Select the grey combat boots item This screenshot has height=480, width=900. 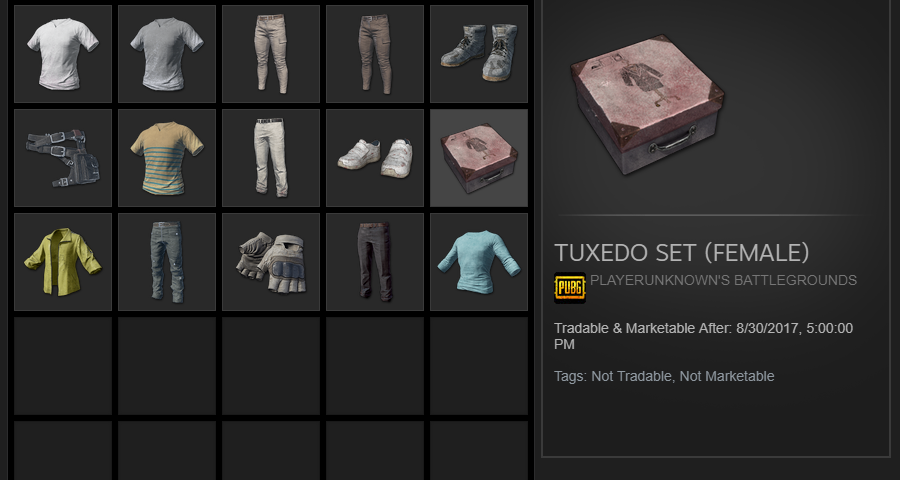pyautogui.click(x=479, y=54)
